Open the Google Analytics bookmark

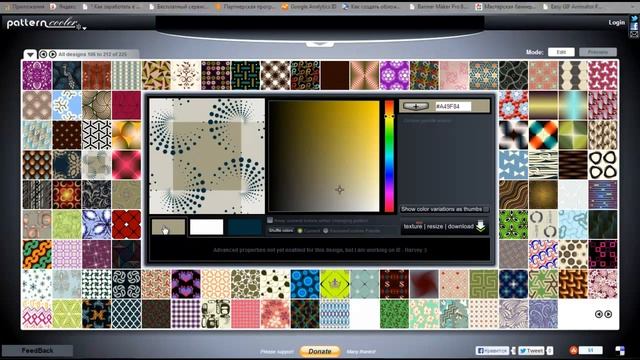click(309, 7)
